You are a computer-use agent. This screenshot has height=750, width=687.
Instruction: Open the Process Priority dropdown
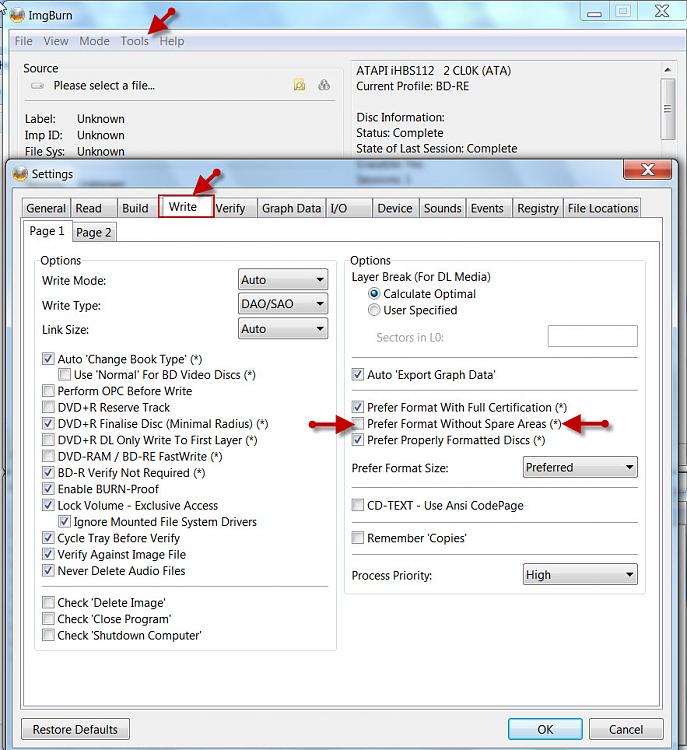tap(580, 574)
